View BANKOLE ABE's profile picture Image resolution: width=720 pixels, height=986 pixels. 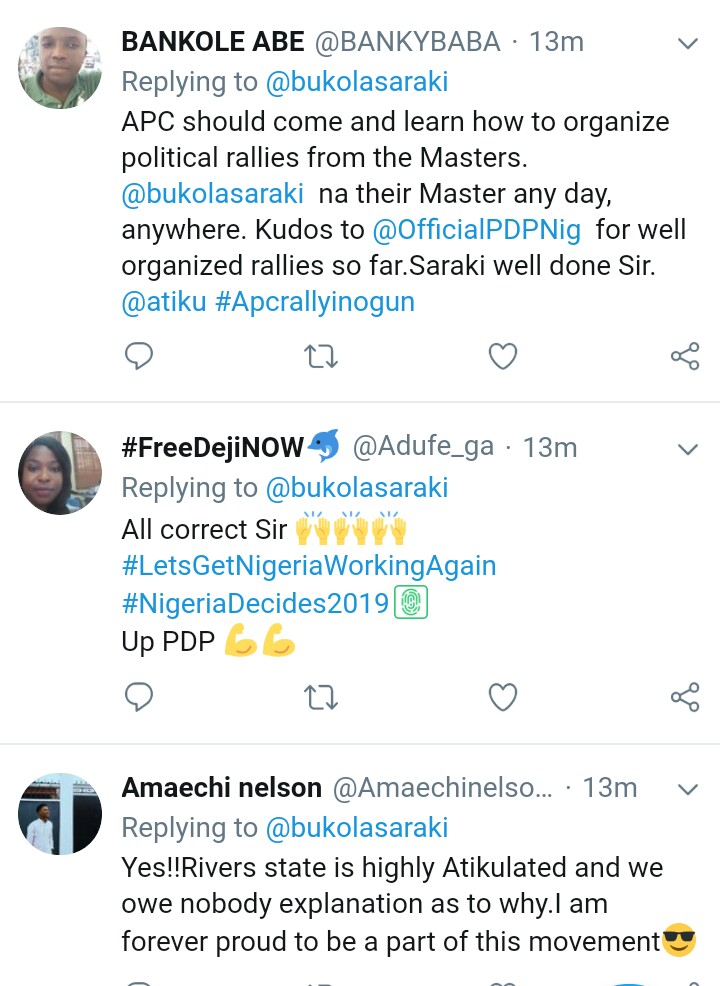tap(60, 68)
